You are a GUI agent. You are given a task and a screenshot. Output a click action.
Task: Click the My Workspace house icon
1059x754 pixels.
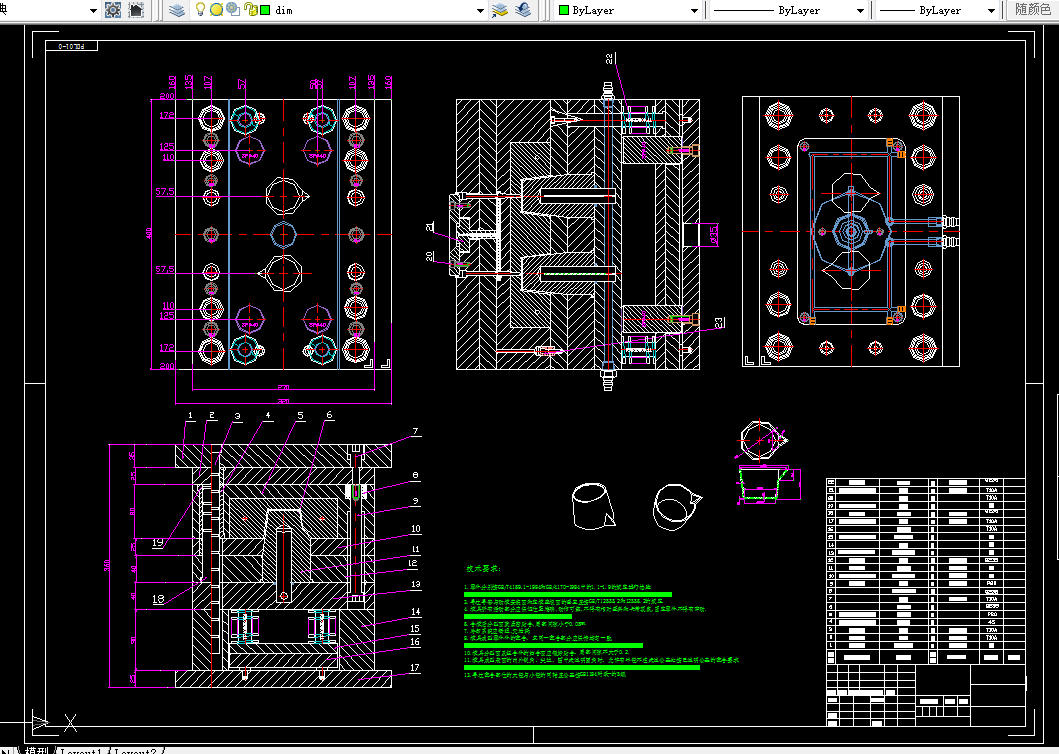pos(136,10)
